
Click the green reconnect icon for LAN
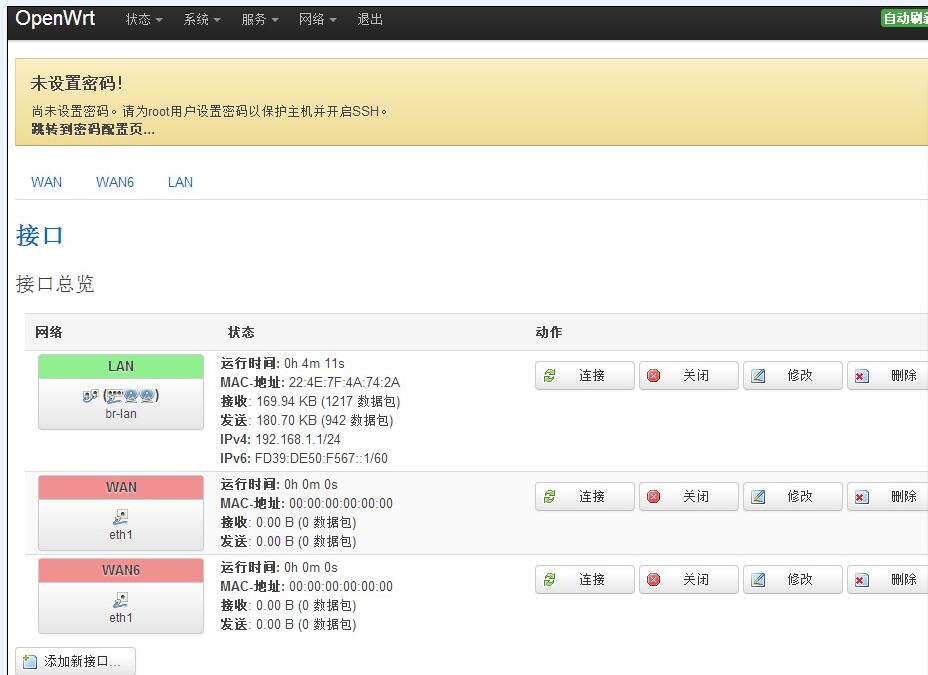pos(549,376)
